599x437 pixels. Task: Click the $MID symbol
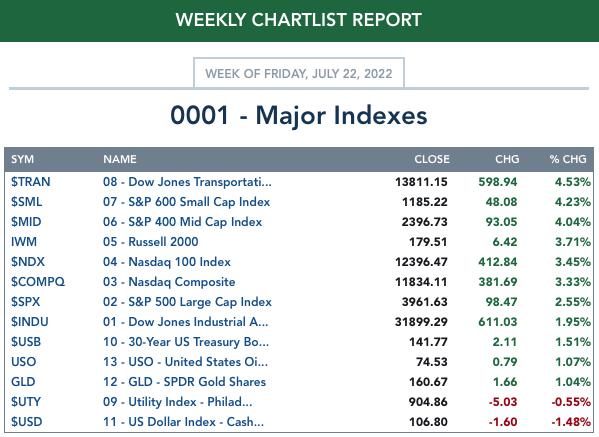26,222
